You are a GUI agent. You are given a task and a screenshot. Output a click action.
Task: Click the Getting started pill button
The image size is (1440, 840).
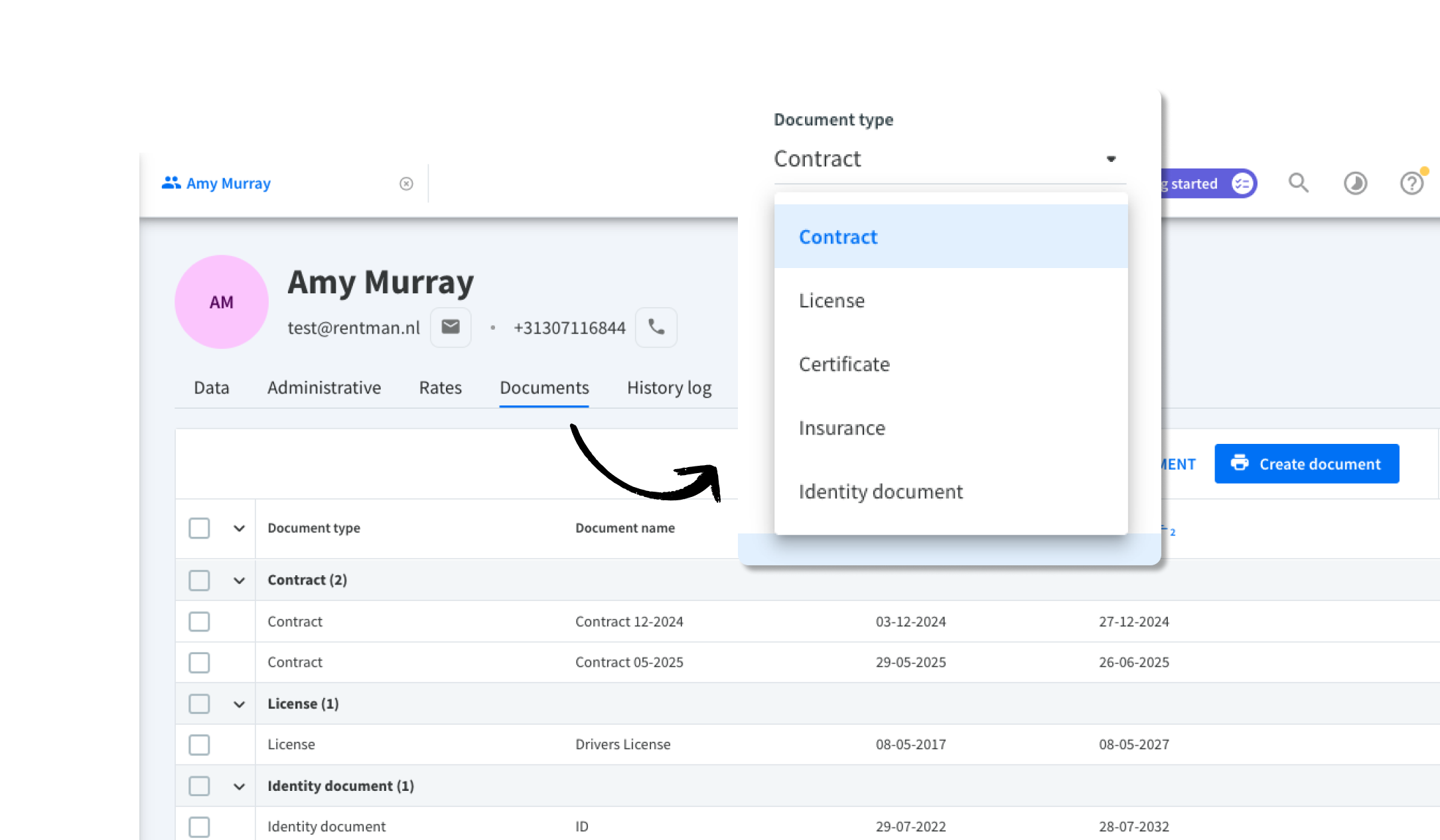1209,184
